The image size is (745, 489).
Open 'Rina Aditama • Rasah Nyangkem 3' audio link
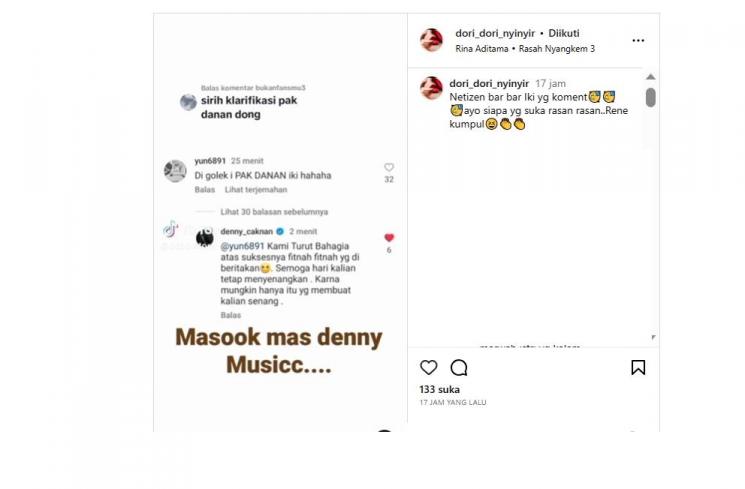(525, 48)
